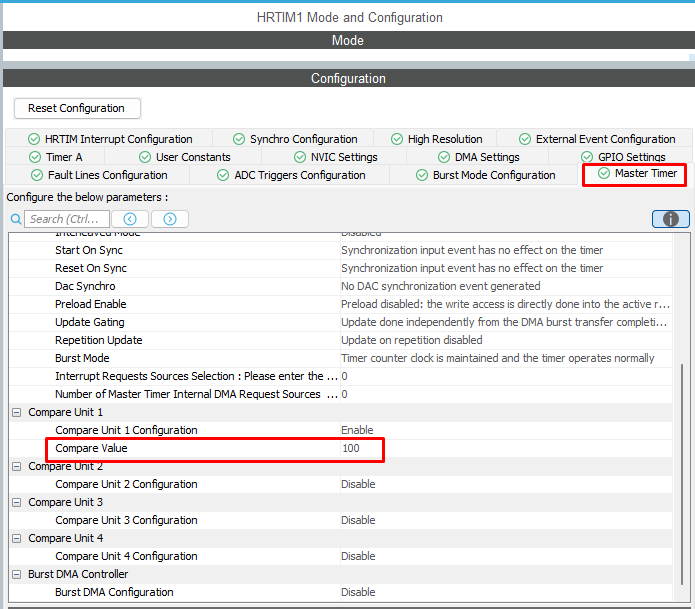Select the Reset On Sync row label

[x=91, y=269]
